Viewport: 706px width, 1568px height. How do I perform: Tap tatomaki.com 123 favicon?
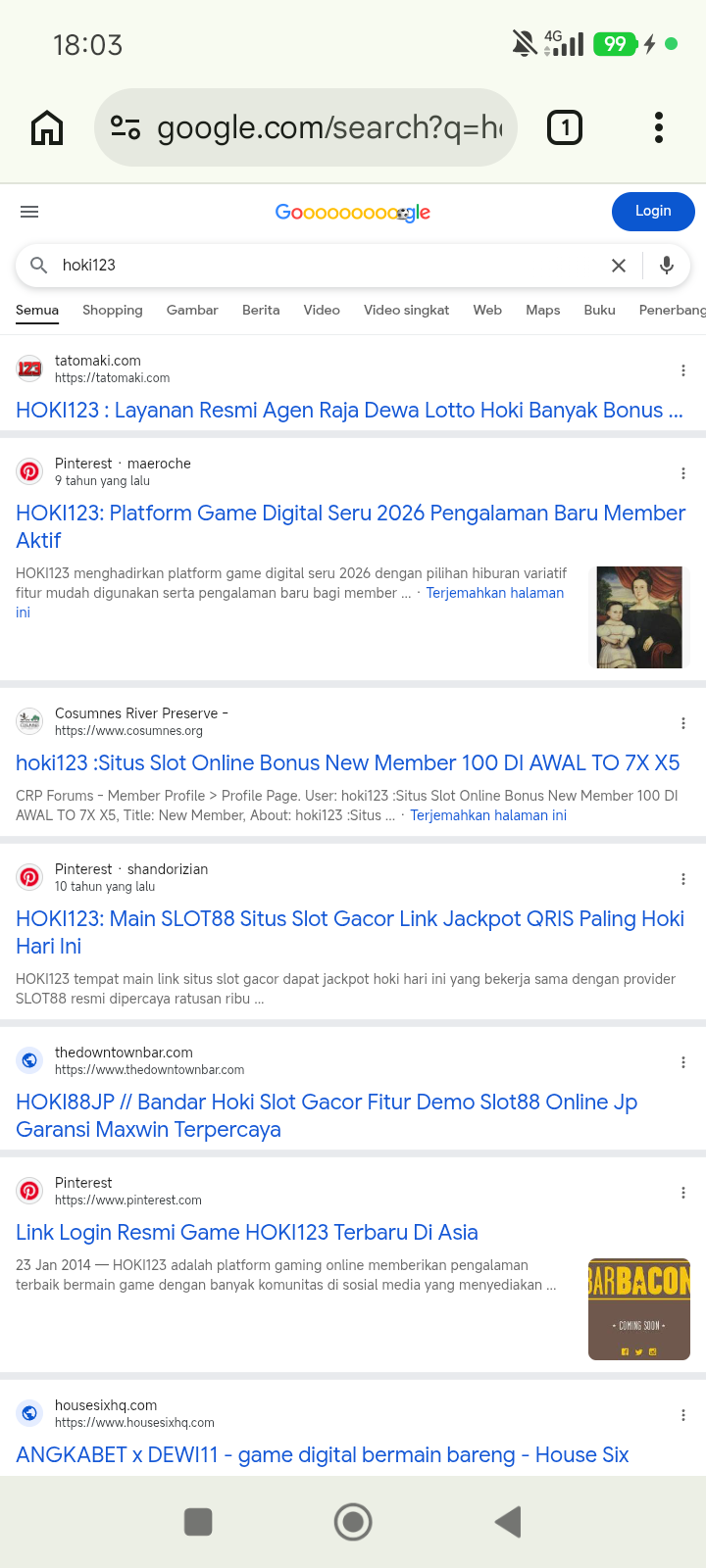point(29,368)
